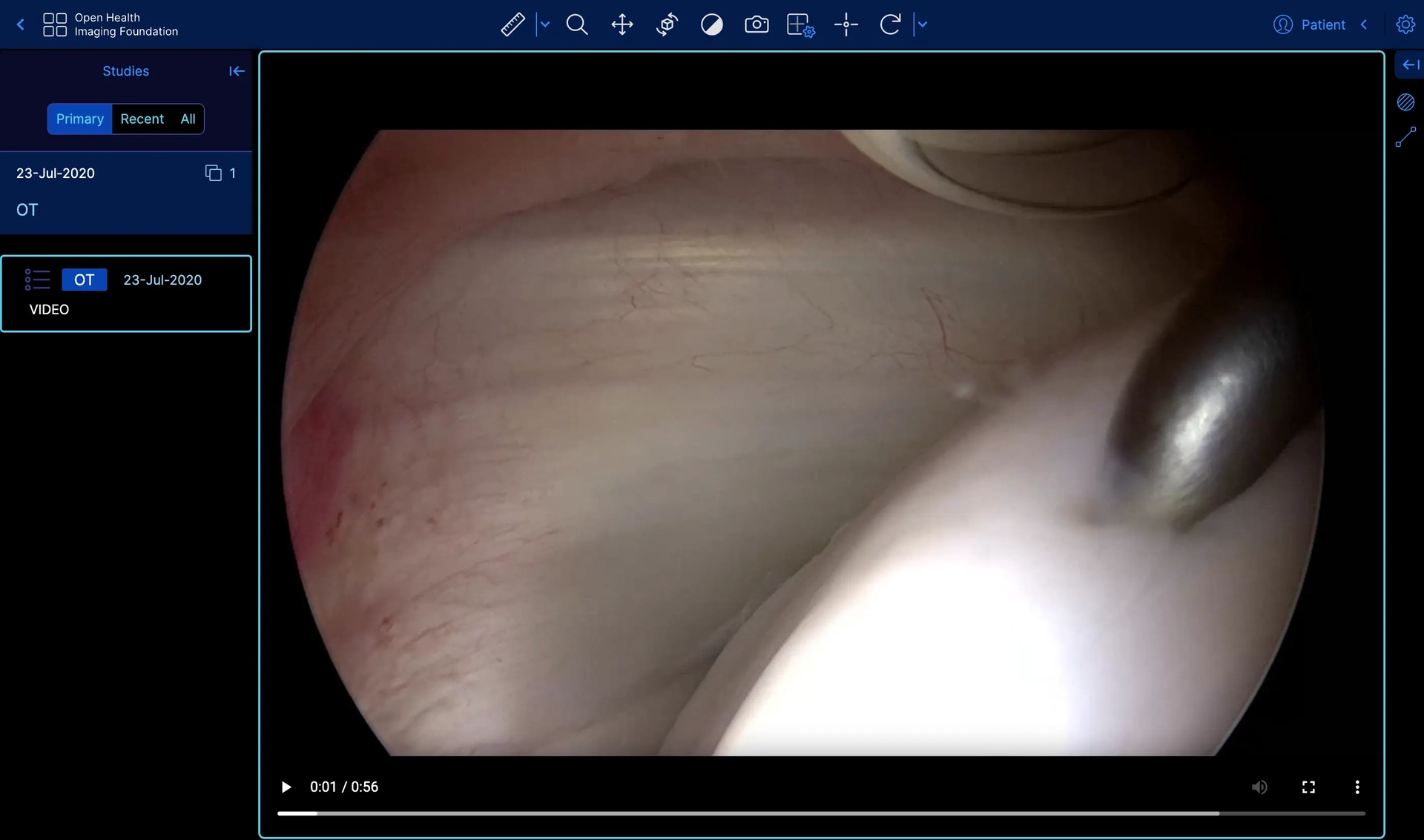Screen dimensions: 1424x840
Task: Mute the video audio
Action: pos(1259,787)
